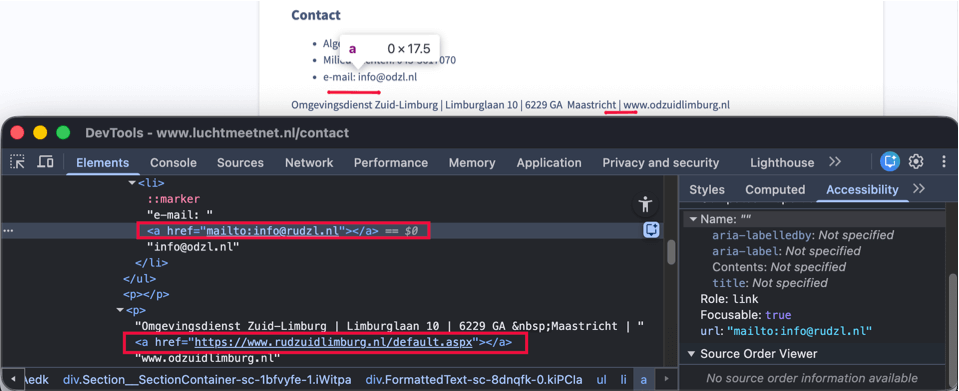Switch to the Computed sidebar tab

(x=775, y=190)
